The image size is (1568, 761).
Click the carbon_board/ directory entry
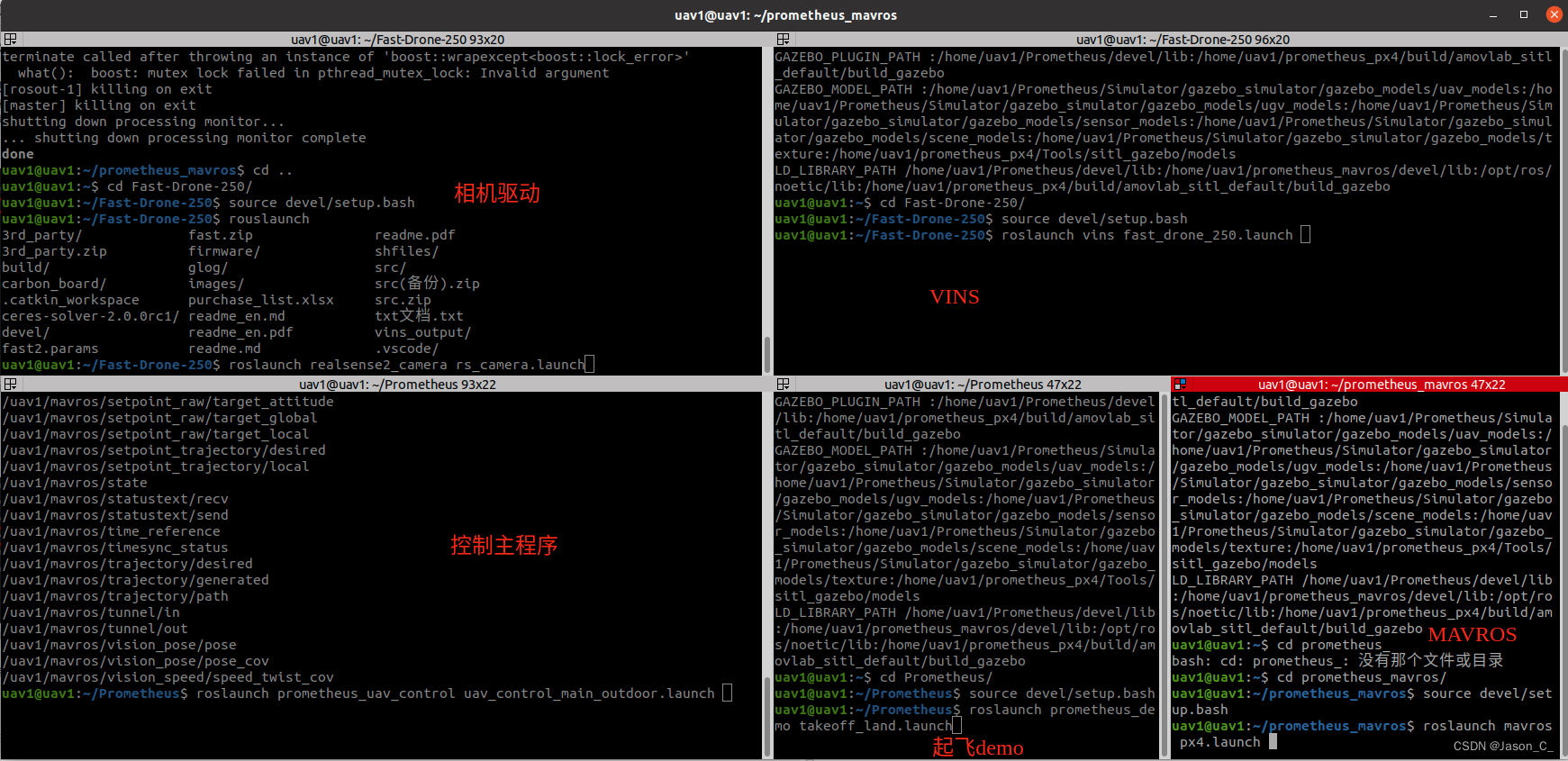click(x=54, y=284)
